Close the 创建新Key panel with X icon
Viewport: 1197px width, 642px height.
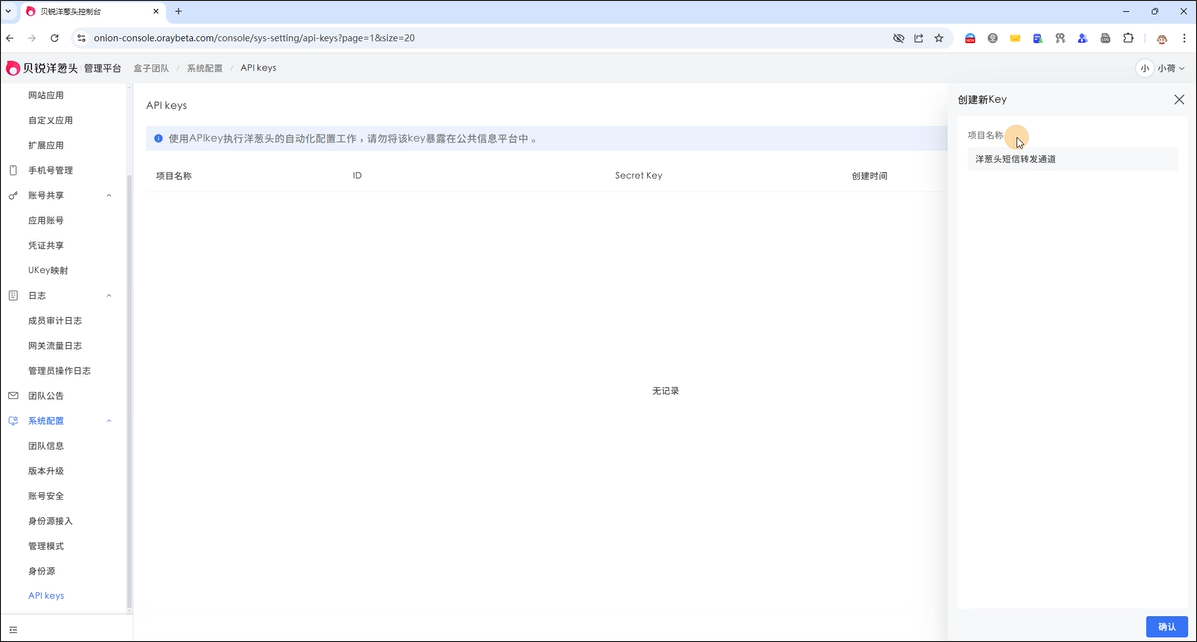[x=1179, y=100]
